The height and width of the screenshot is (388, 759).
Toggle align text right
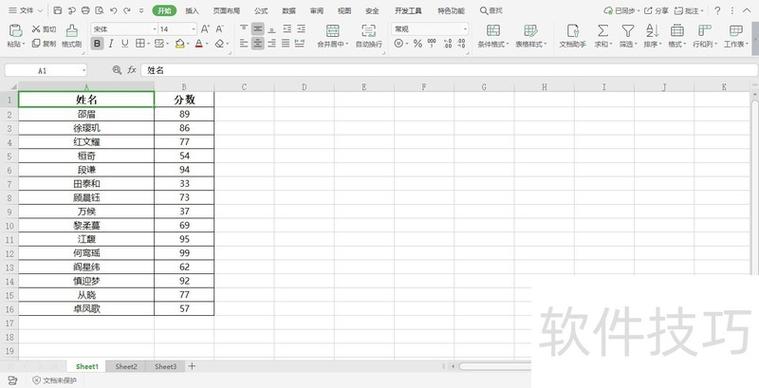[272, 44]
